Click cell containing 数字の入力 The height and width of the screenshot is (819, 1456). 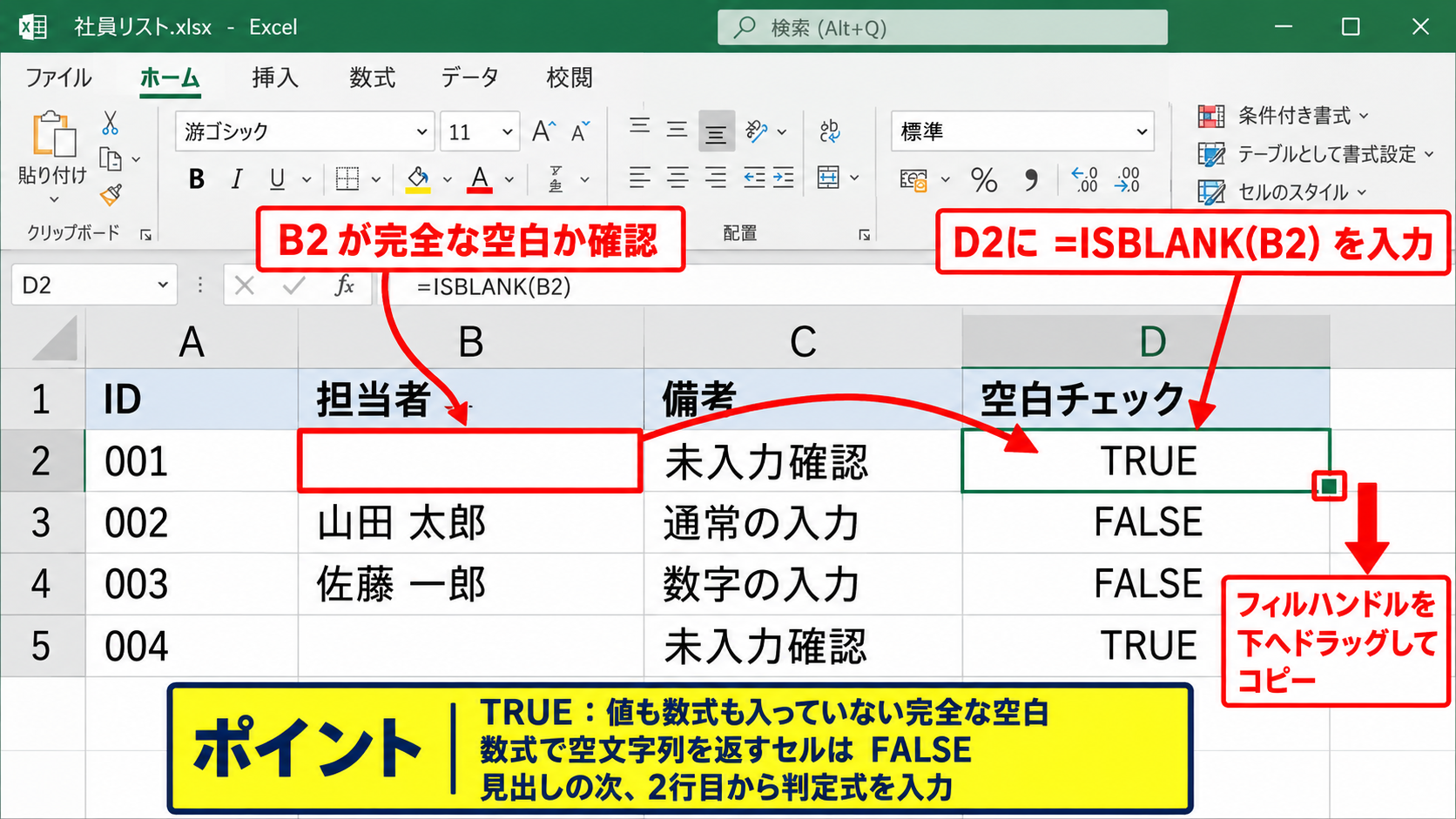point(803,584)
